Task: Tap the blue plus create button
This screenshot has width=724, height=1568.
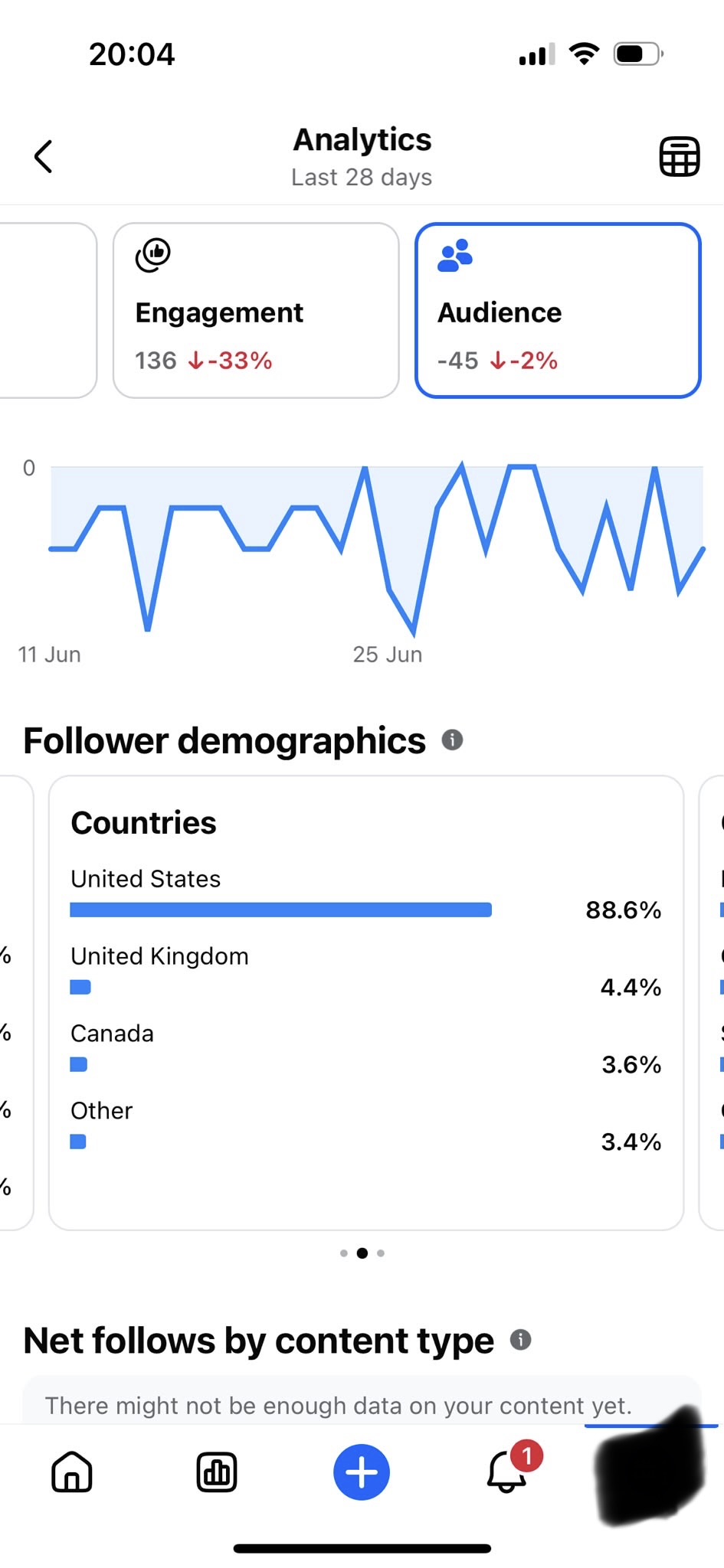Action: (362, 1472)
